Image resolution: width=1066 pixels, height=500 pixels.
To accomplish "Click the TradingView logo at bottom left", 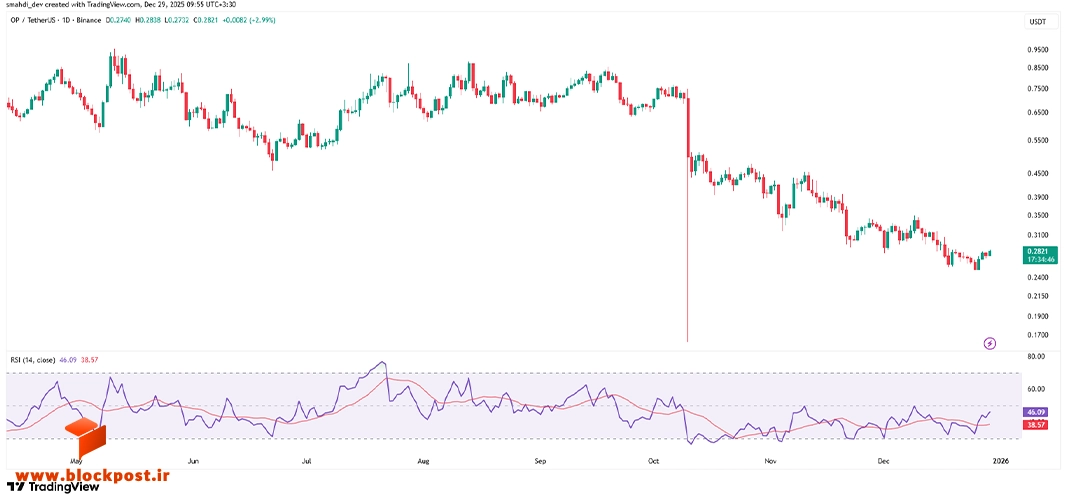I will pos(53,486).
